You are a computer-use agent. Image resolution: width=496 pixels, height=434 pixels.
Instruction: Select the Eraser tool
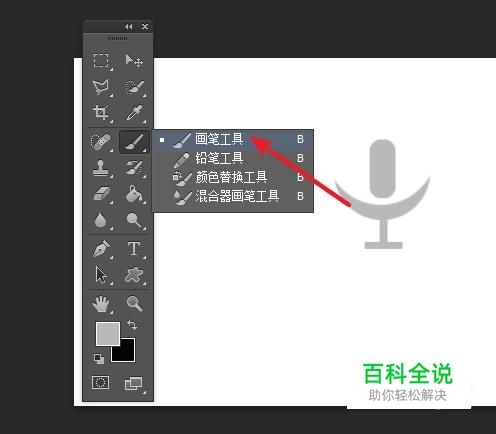click(102, 194)
